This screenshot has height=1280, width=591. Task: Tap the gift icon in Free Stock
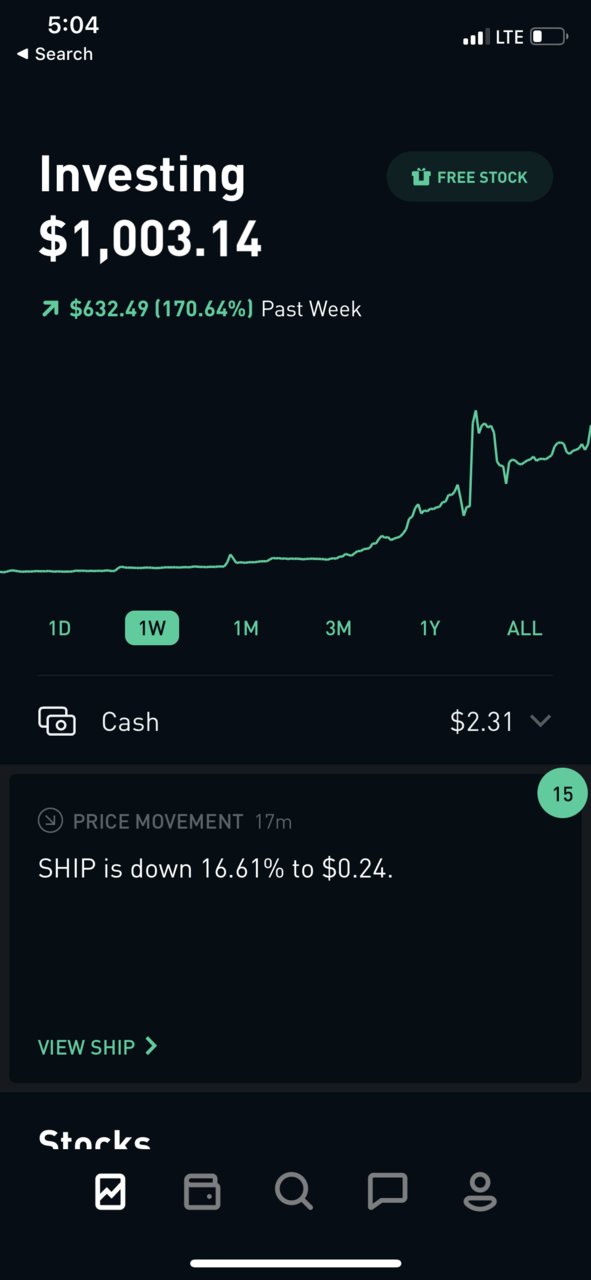pos(421,177)
